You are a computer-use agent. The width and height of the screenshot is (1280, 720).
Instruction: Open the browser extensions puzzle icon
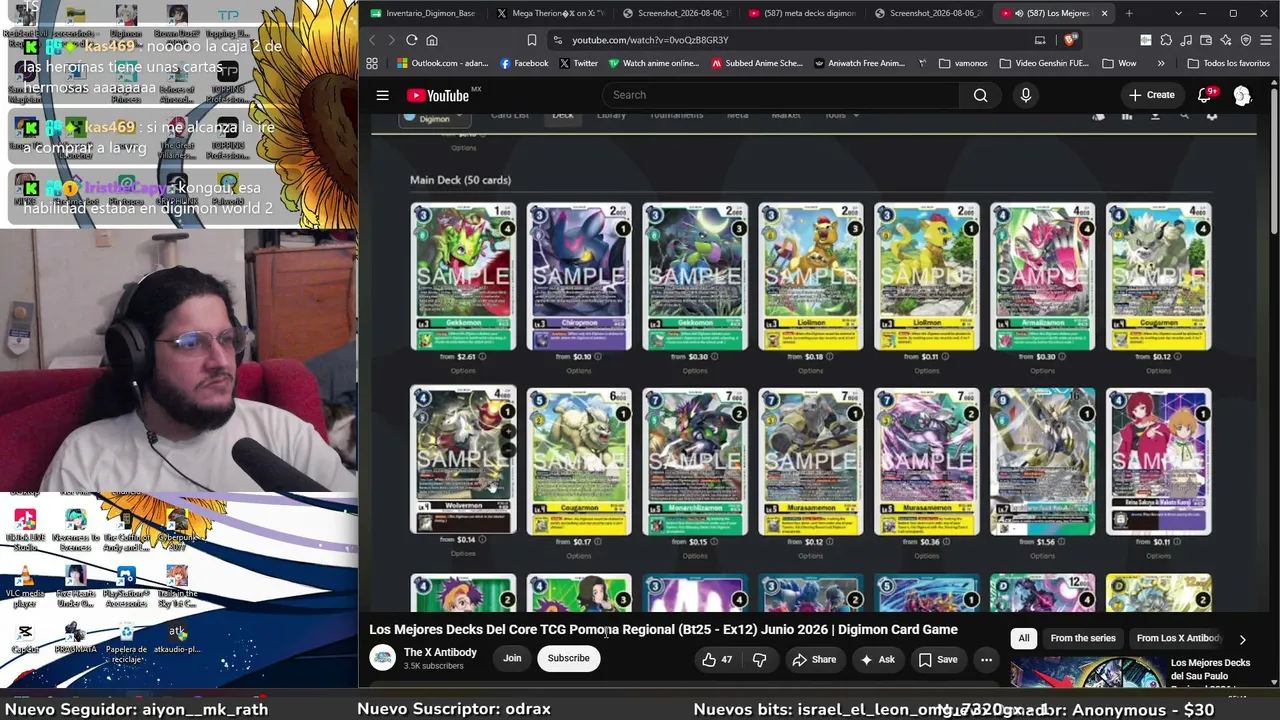coord(1166,40)
